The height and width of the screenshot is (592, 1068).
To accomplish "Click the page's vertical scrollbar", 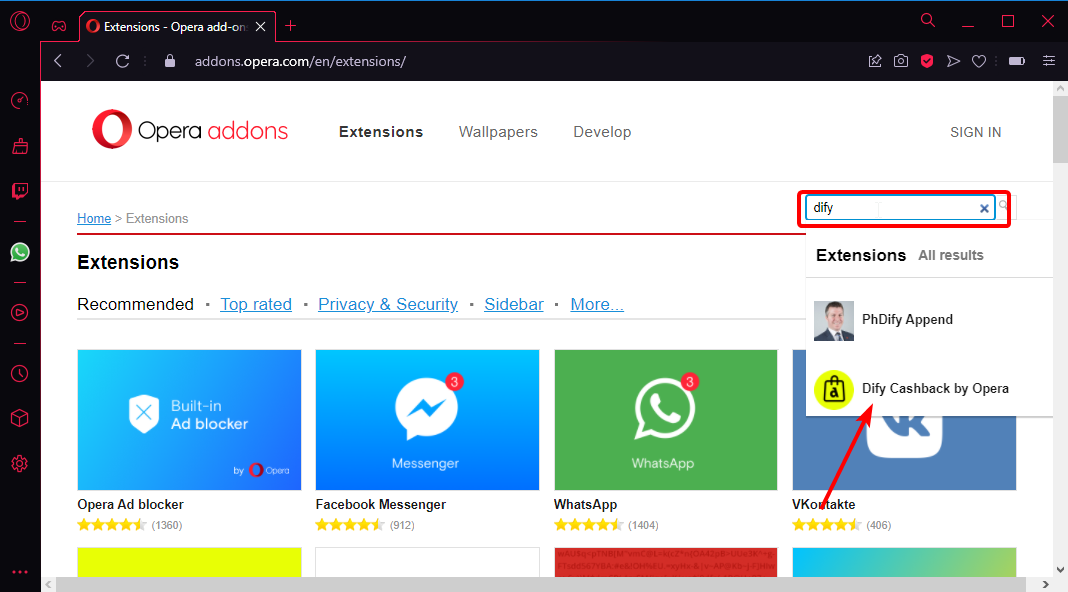I will [x=1061, y=129].
